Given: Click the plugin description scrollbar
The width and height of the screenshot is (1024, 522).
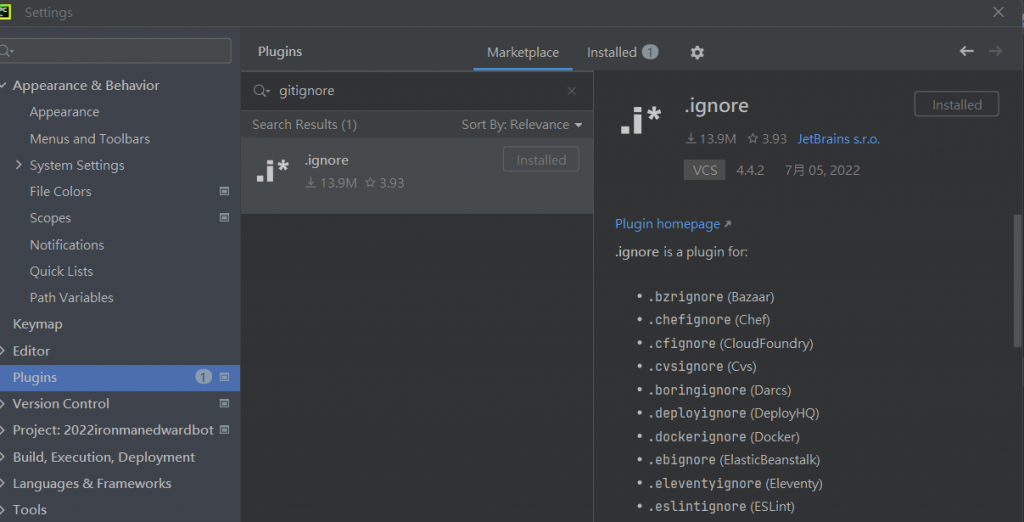Looking at the screenshot, I should [1017, 281].
